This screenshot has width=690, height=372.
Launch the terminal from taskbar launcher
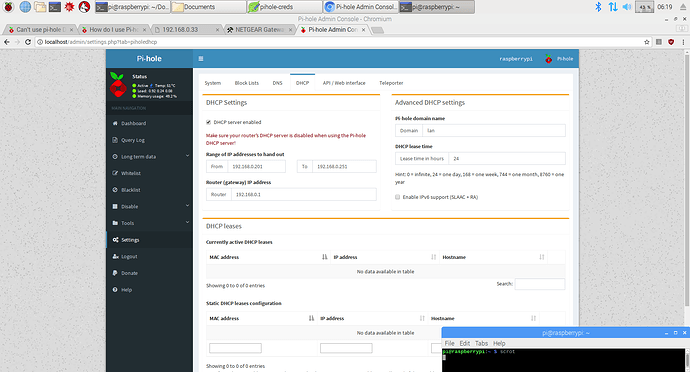55,7
